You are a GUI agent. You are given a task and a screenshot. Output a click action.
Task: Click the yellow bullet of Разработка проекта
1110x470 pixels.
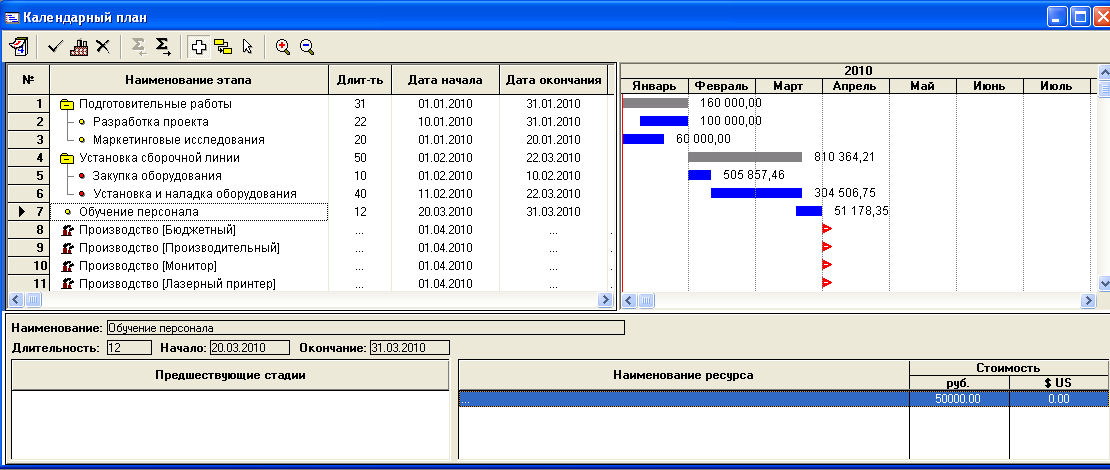point(81,122)
